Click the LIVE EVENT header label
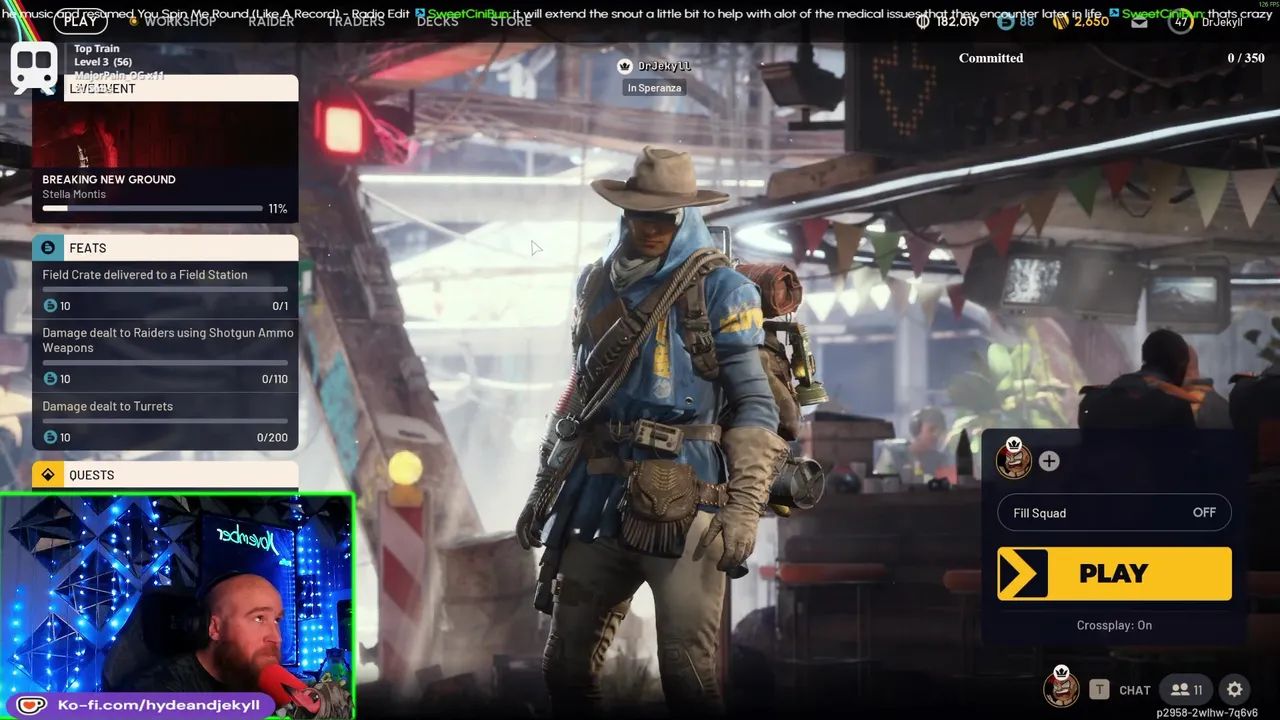 [101, 88]
